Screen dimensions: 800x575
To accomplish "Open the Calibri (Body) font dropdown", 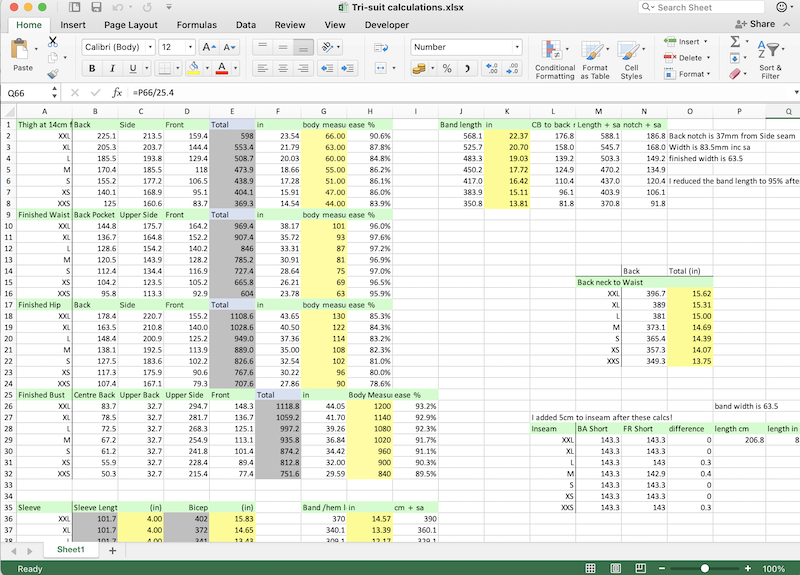I will click(x=150, y=47).
